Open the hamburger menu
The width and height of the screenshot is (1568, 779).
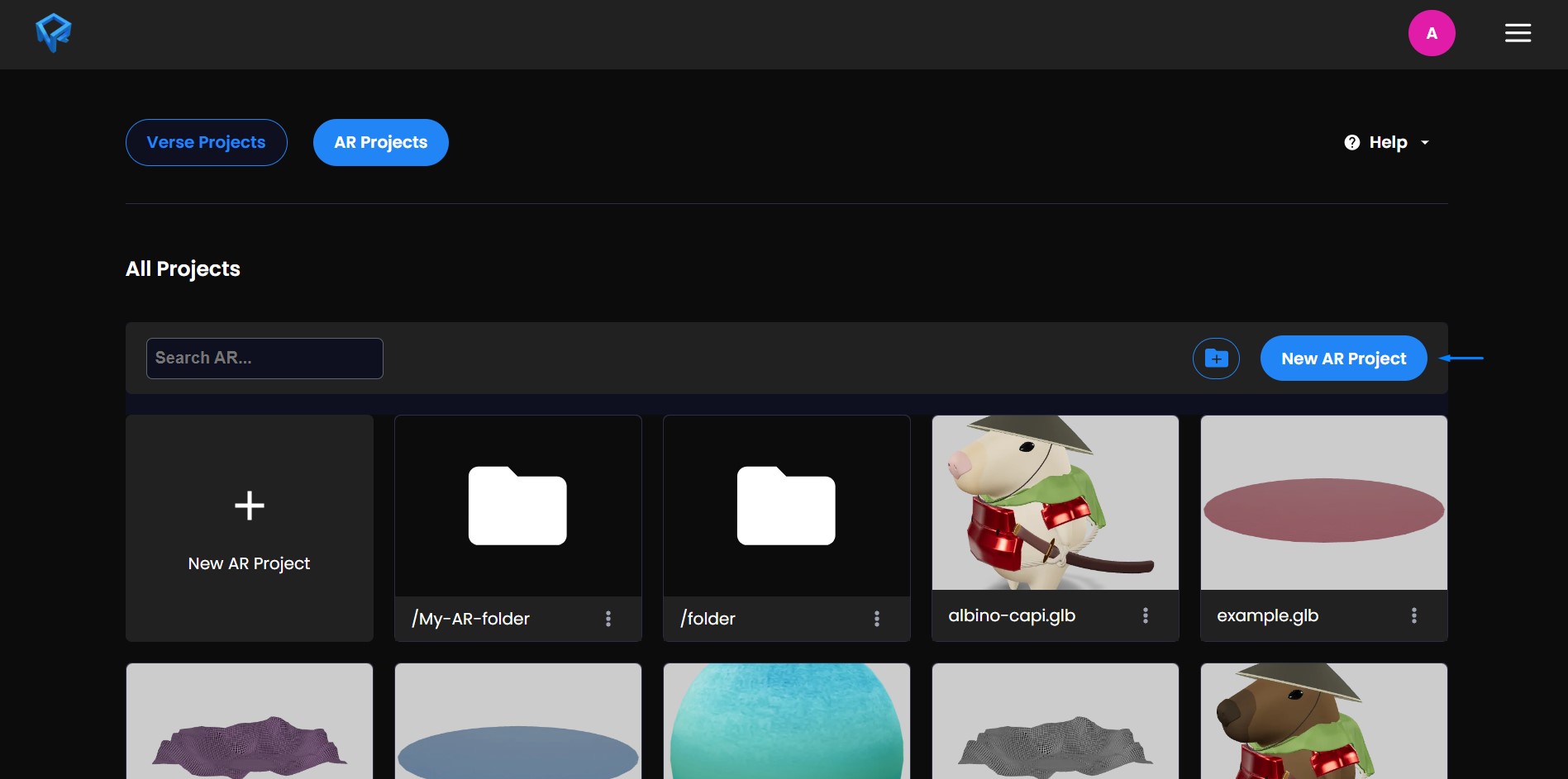click(x=1518, y=33)
